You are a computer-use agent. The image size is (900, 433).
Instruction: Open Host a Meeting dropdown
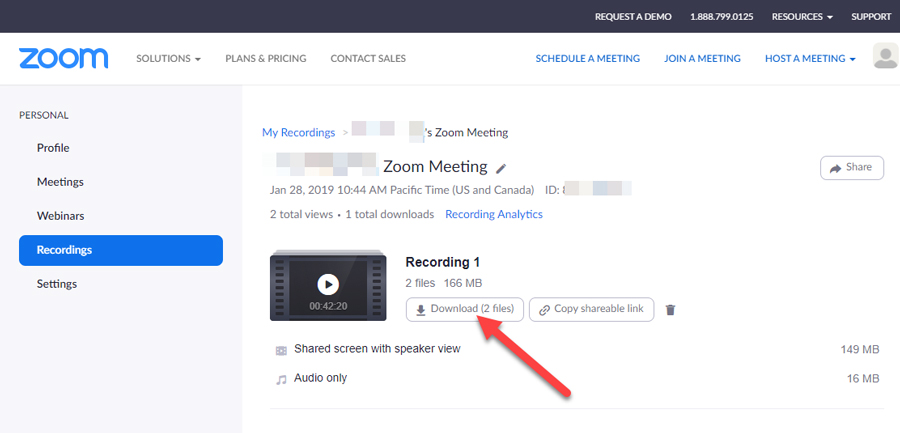(810, 59)
